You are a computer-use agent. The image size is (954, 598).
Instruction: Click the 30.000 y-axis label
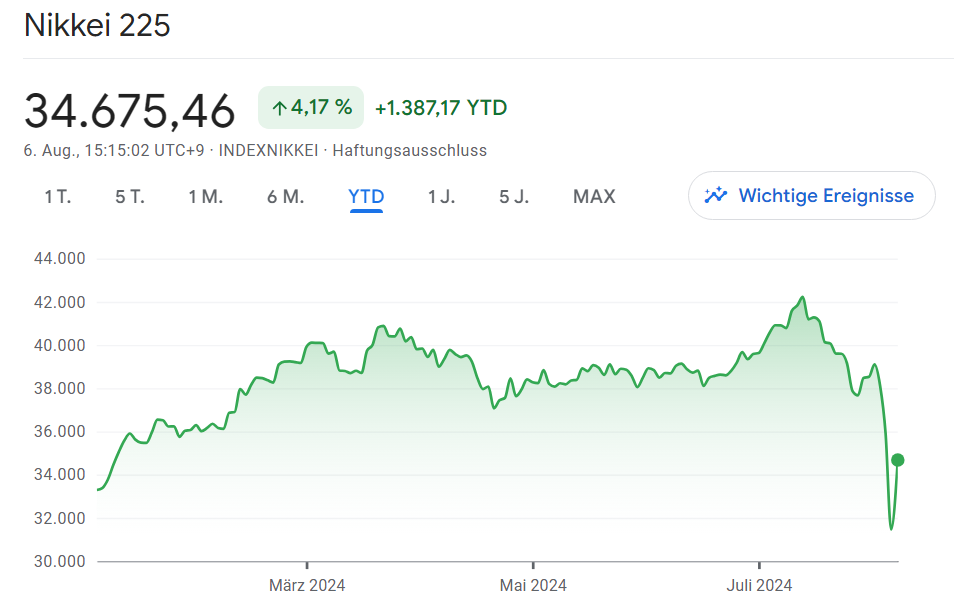[60, 561]
